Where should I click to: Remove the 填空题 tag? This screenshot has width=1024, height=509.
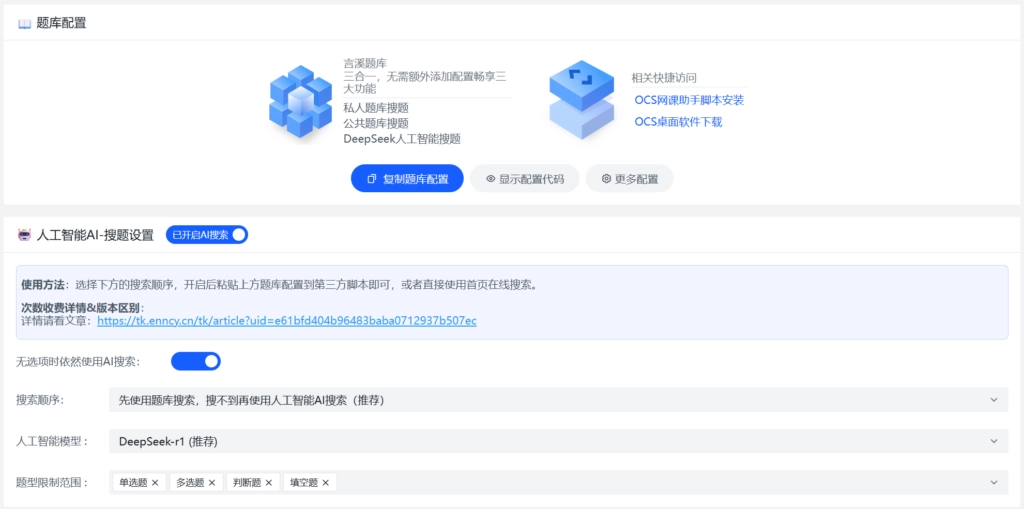(325, 483)
